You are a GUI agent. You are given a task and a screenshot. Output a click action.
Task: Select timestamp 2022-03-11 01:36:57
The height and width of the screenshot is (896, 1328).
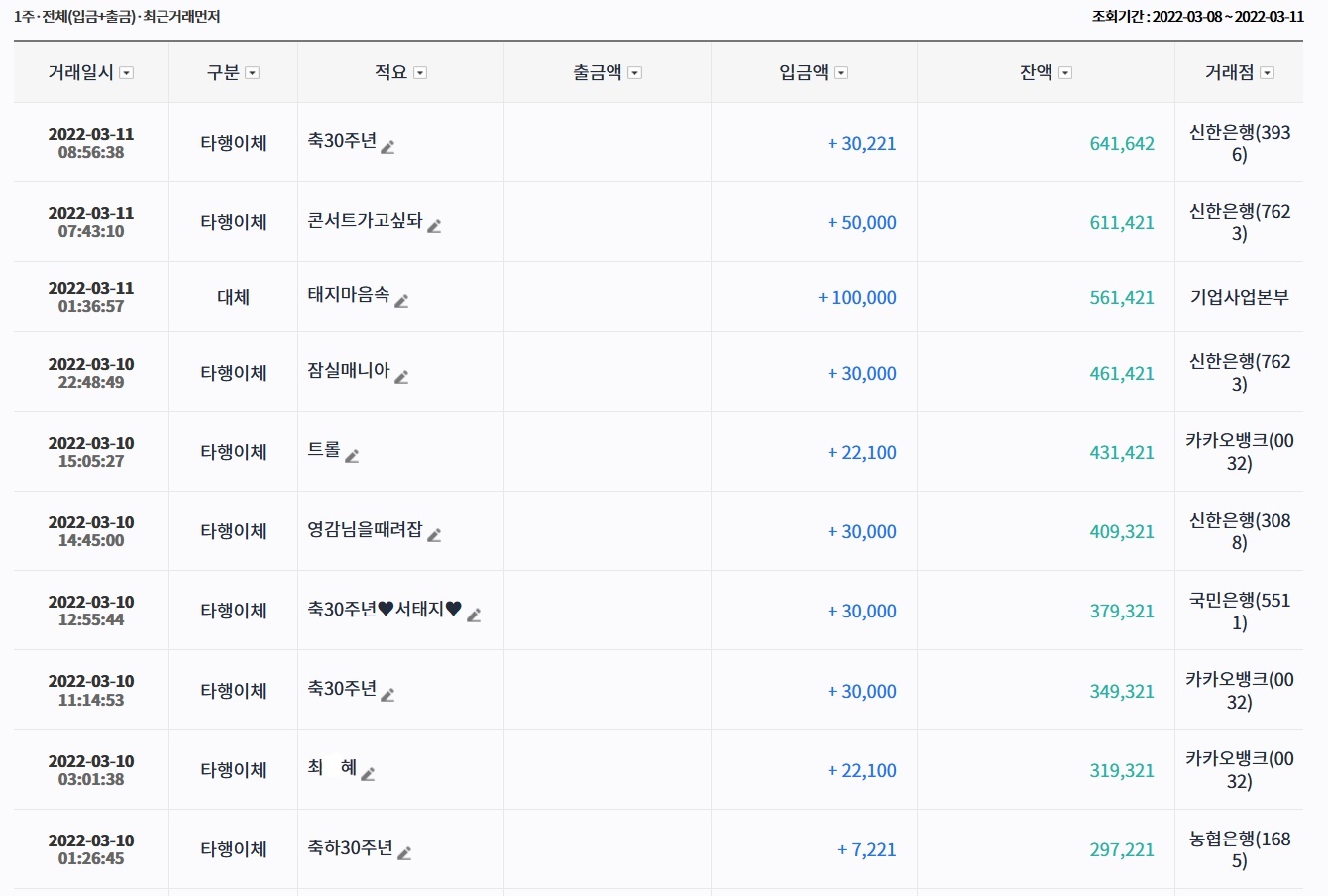coord(91,297)
